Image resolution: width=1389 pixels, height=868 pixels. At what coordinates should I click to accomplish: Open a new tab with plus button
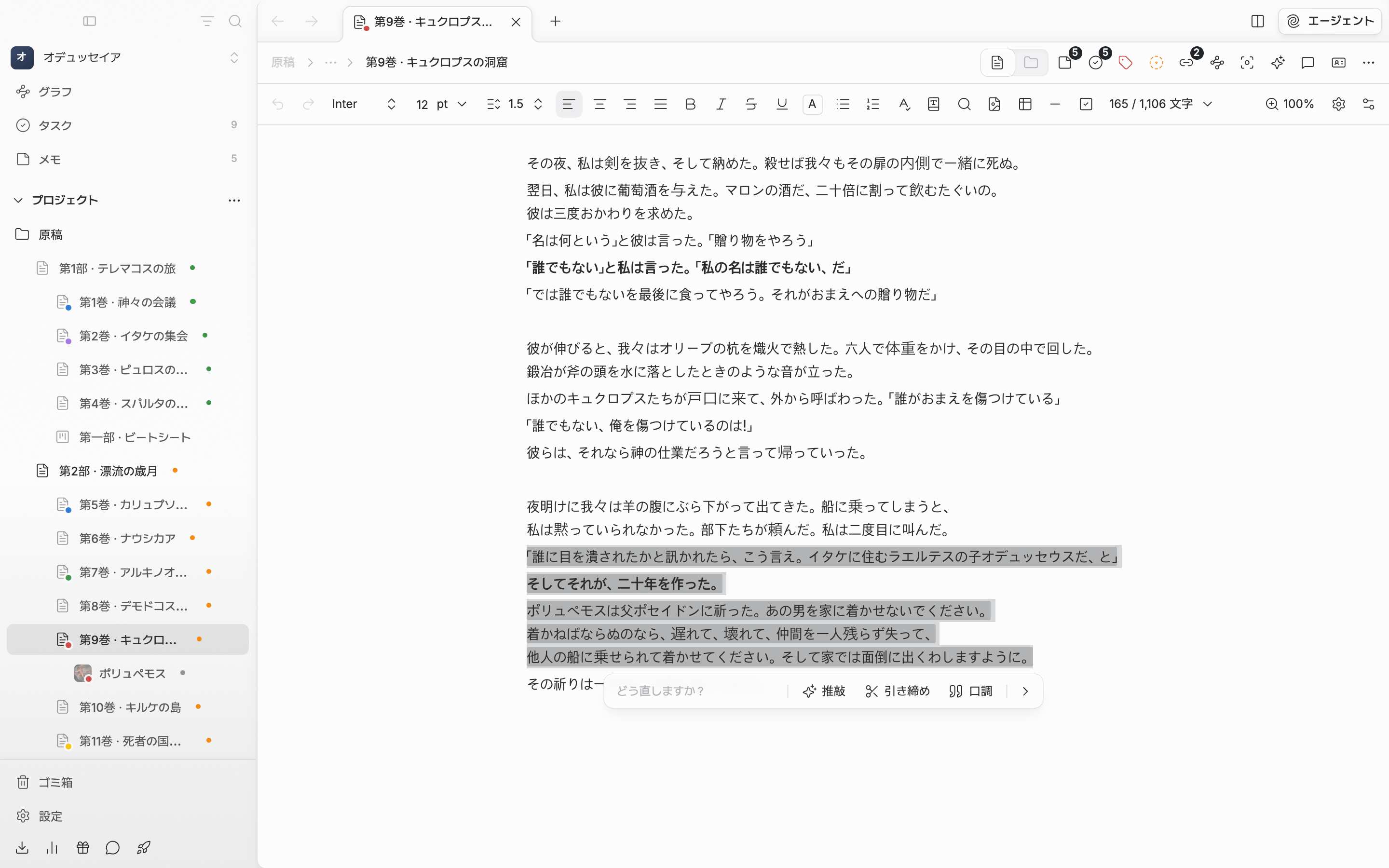pos(555,21)
